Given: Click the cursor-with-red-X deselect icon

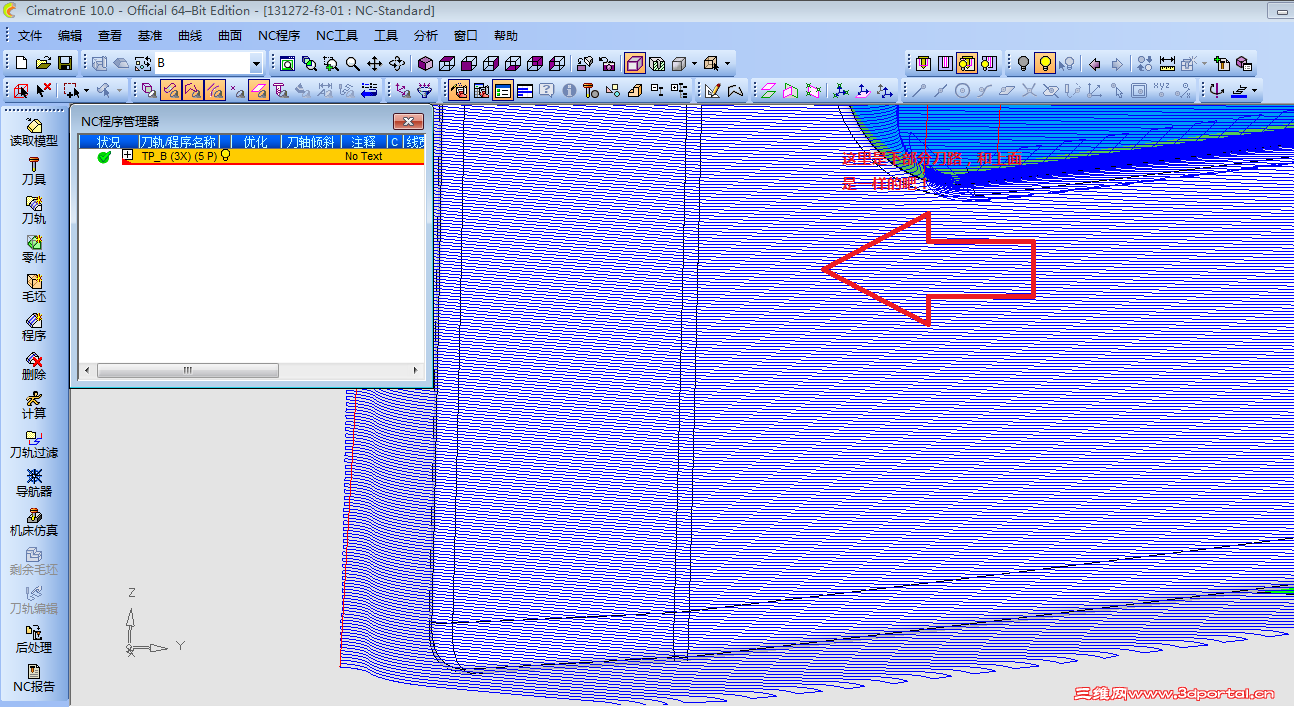Looking at the screenshot, I should [x=44, y=90].
